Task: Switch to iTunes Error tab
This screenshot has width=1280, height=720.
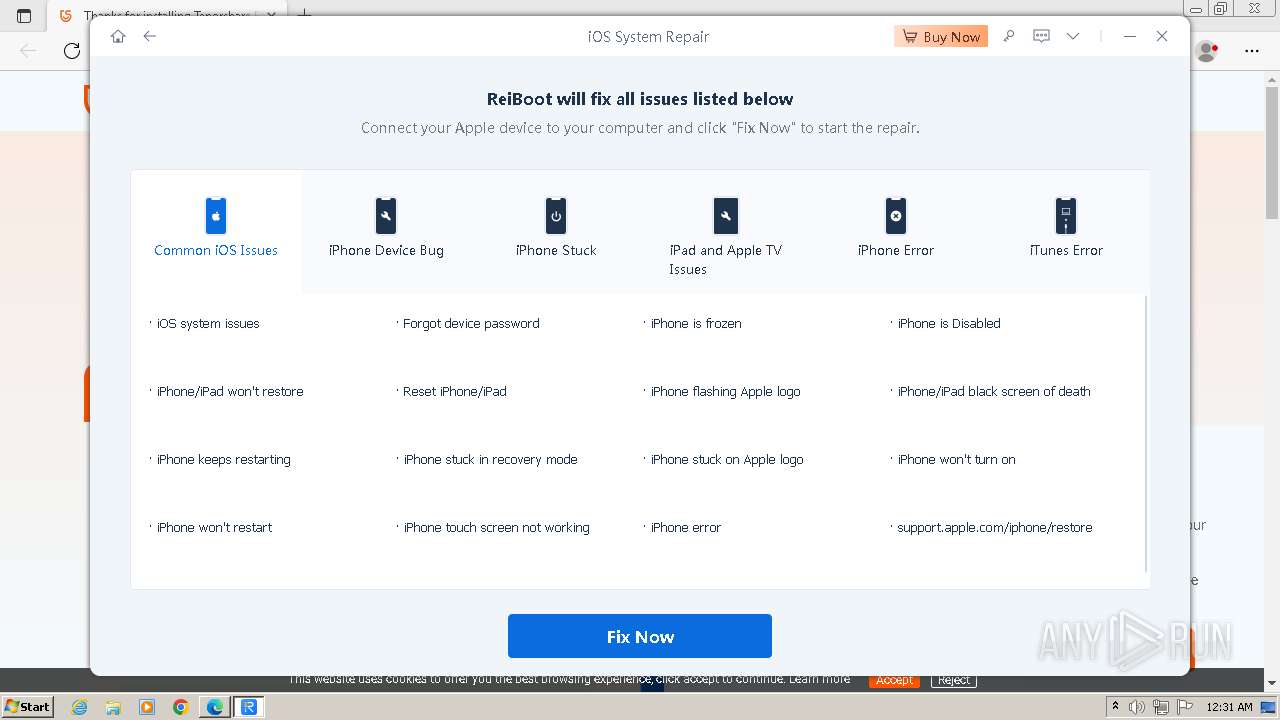Action: [x=1066, y=231]
